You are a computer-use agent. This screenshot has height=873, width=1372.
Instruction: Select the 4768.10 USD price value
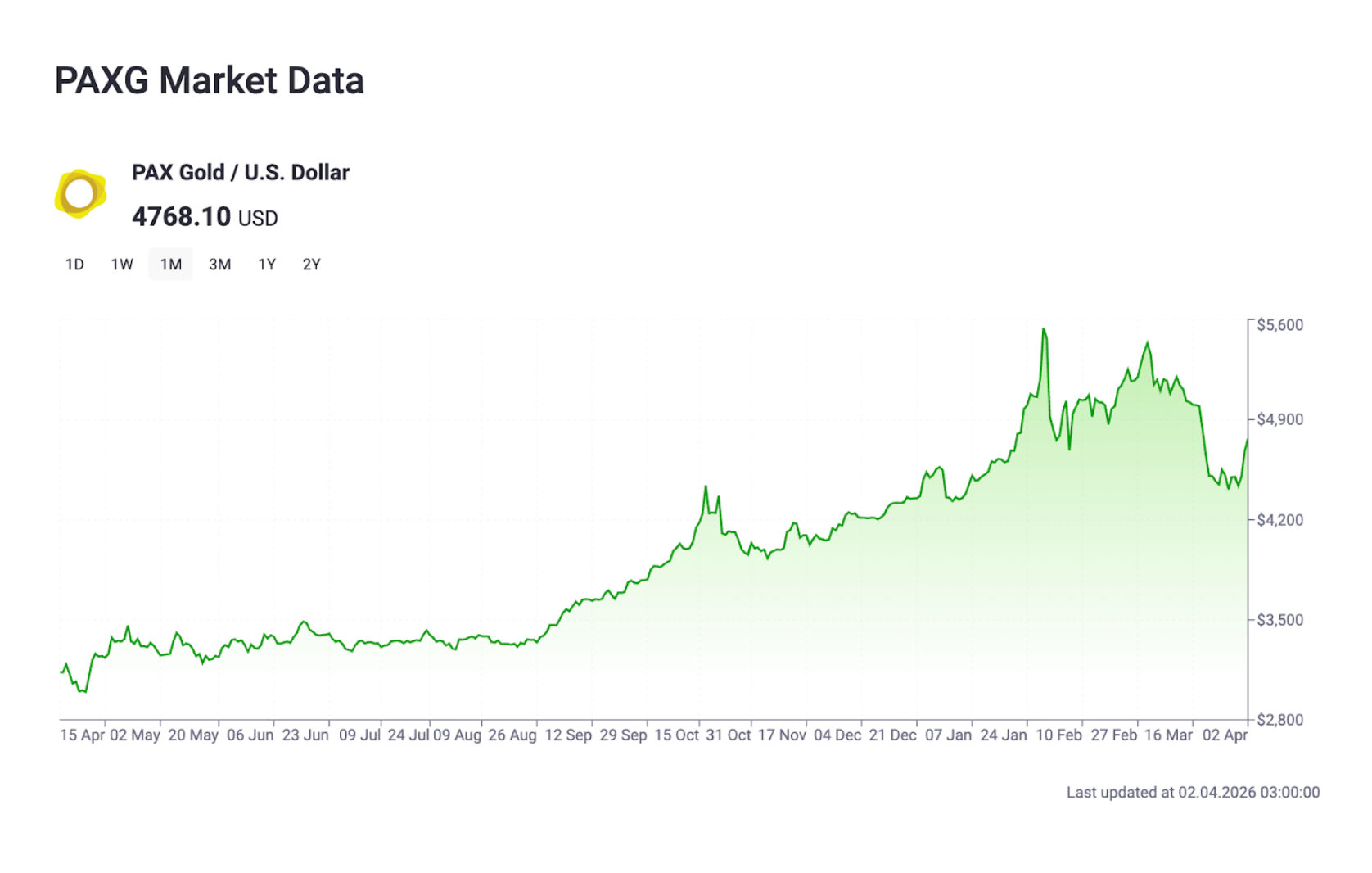coord(205,218)
